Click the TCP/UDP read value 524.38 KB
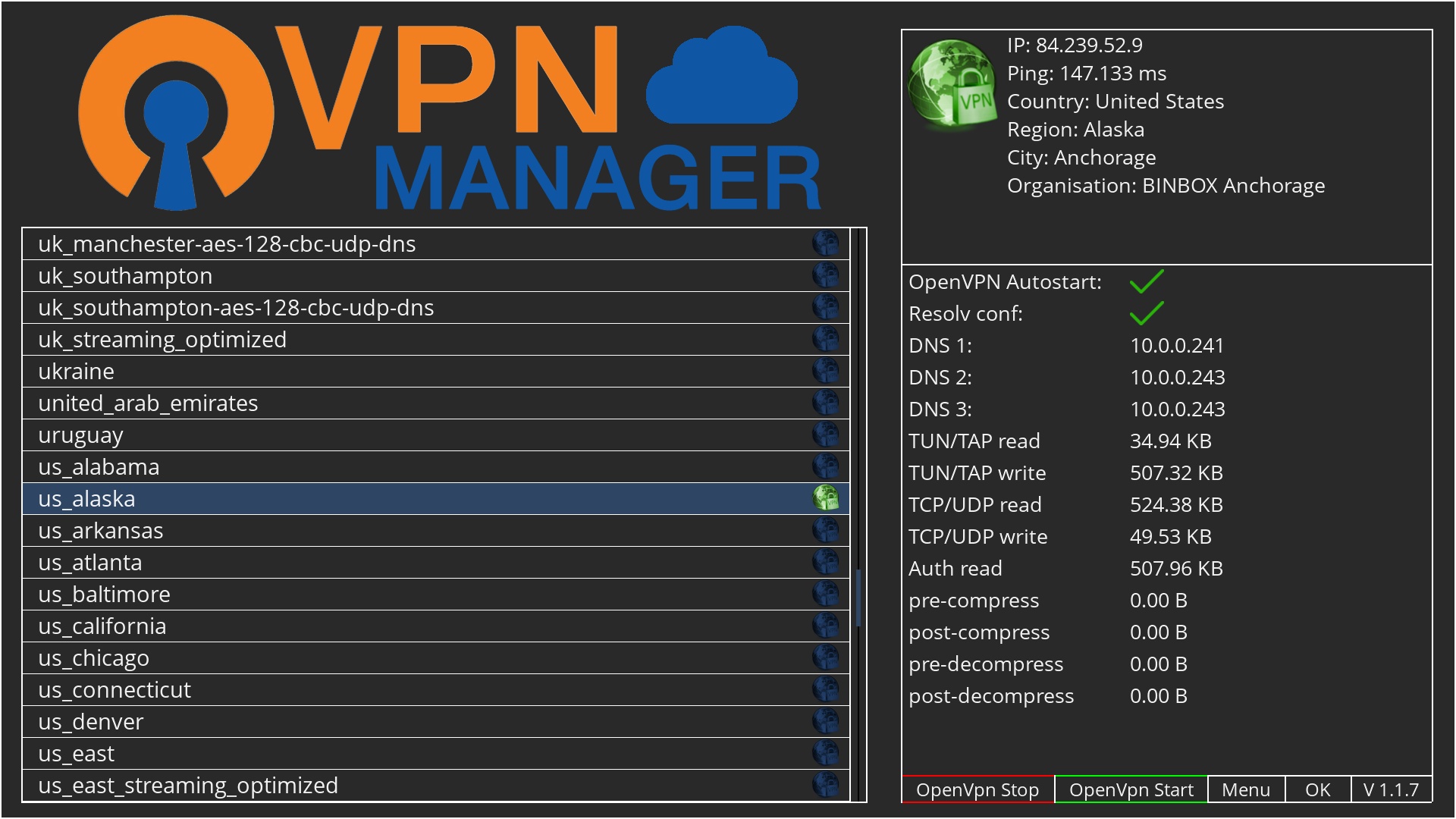The image size is (1456, 819). tap(1177, 504)
